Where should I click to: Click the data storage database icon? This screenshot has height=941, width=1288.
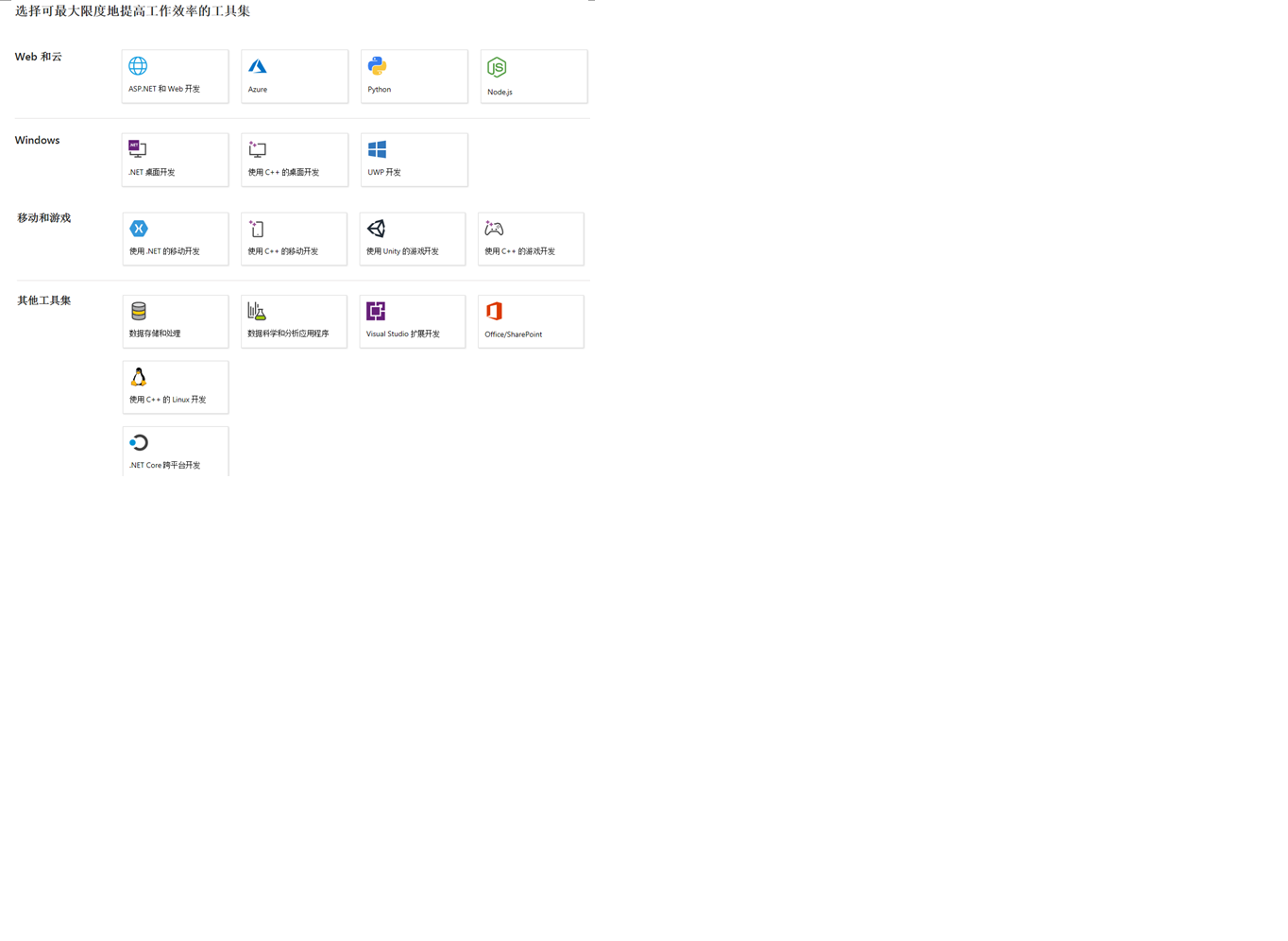(x=139, y=311)
